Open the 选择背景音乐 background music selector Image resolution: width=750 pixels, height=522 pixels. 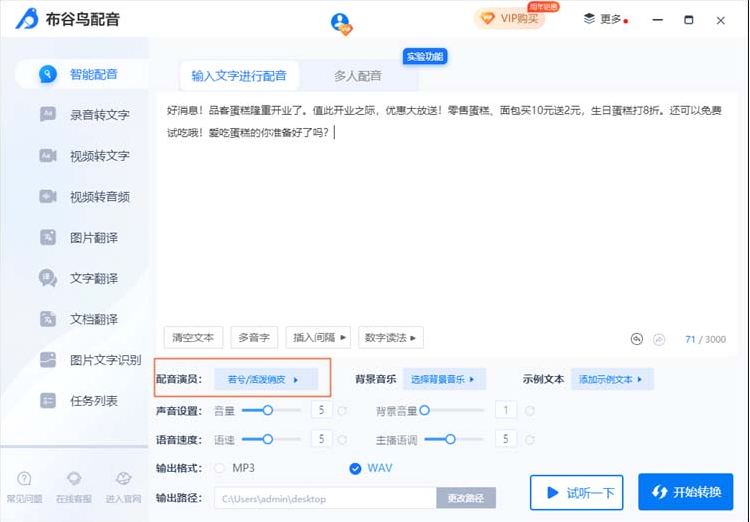tap(444, 379)
